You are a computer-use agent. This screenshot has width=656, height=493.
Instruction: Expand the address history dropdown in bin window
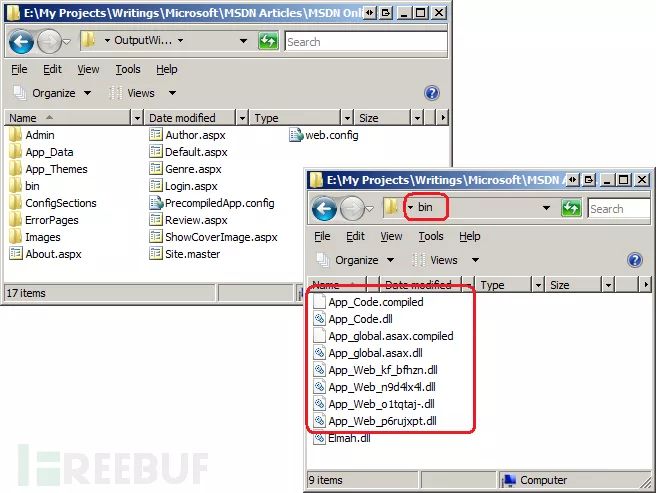[x=546, y=208]
